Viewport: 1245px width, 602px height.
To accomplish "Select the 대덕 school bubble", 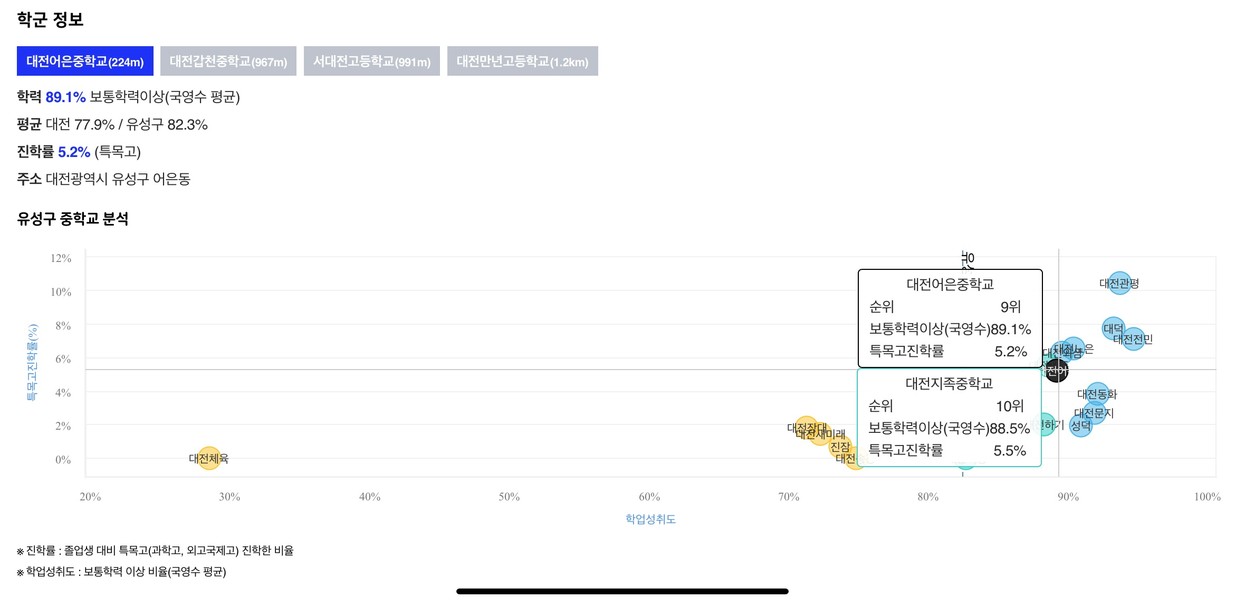I will [x=1113, y=328].
